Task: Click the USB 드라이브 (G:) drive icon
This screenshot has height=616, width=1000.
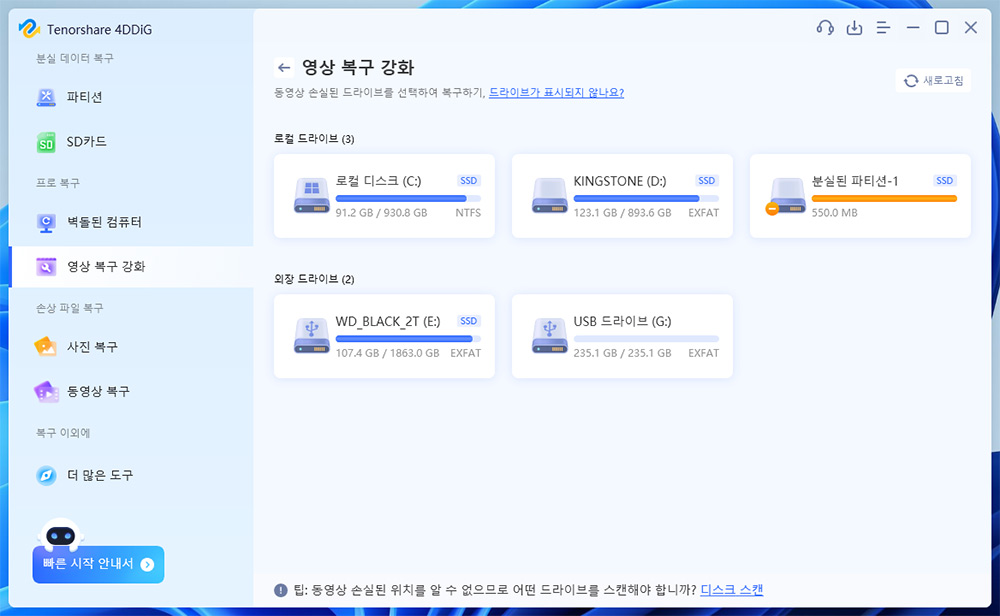Action: tap(549, 335)
